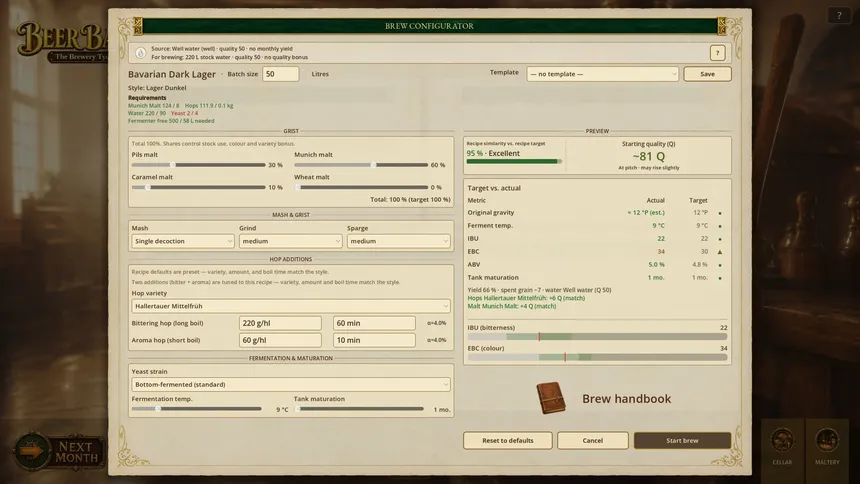Open the Sparge medium dropdown
The width and height of the screenshot is (860, 484).
(398, 241)
